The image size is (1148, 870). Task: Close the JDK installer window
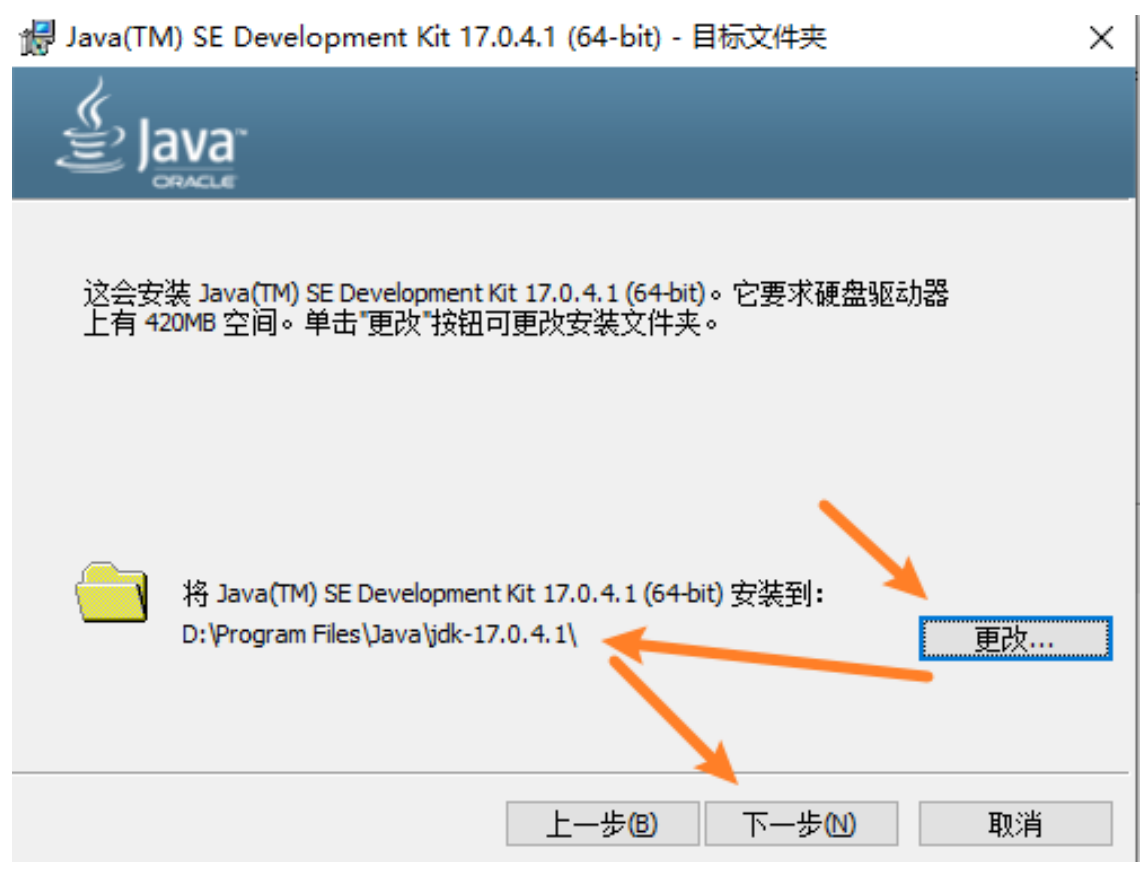[x=1101, y=38]
